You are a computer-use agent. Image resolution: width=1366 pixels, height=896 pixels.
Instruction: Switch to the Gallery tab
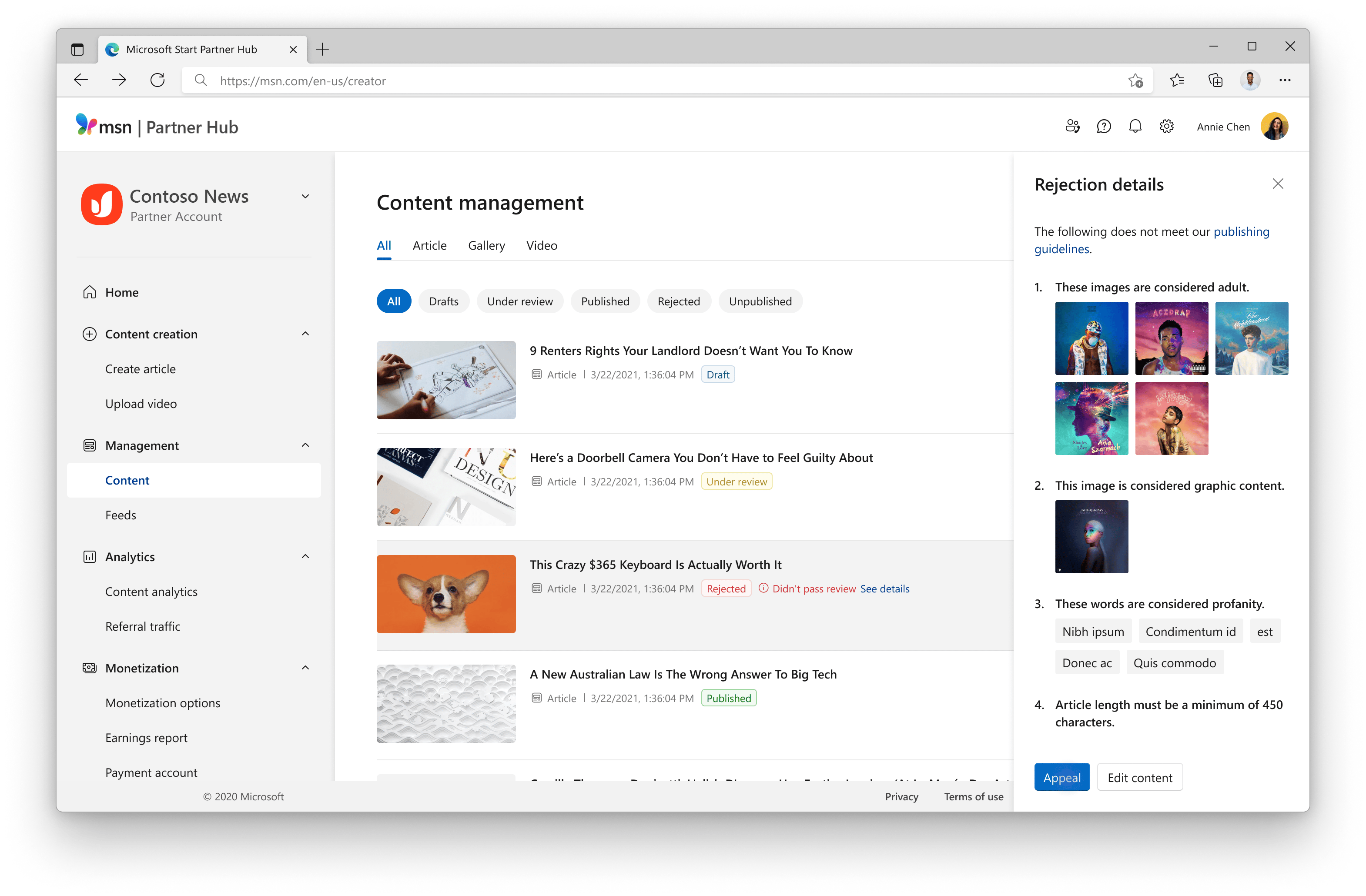(x=486, y=245)
